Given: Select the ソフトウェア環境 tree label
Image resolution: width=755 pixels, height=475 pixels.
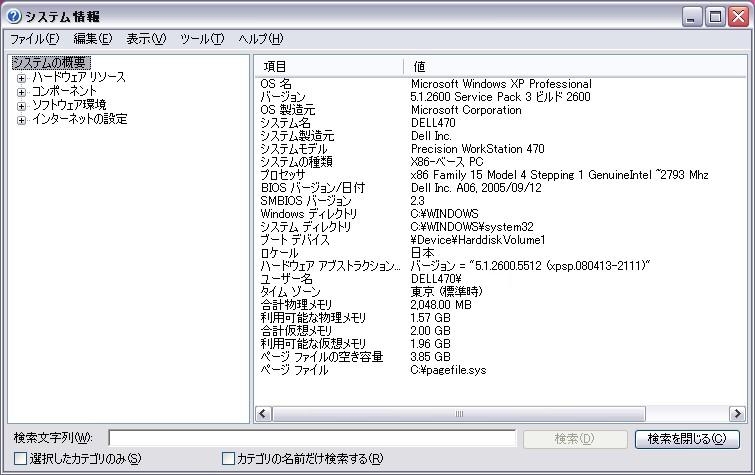Looking at the screenshot, I should pos(69,105).
